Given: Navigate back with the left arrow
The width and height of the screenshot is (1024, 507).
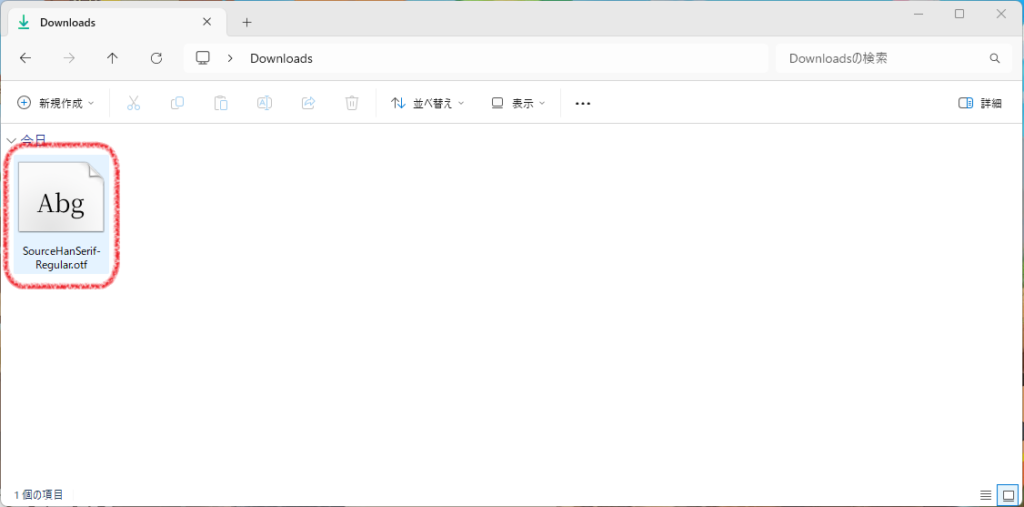Looking at the screenshot, I should [x=26, y=58].
